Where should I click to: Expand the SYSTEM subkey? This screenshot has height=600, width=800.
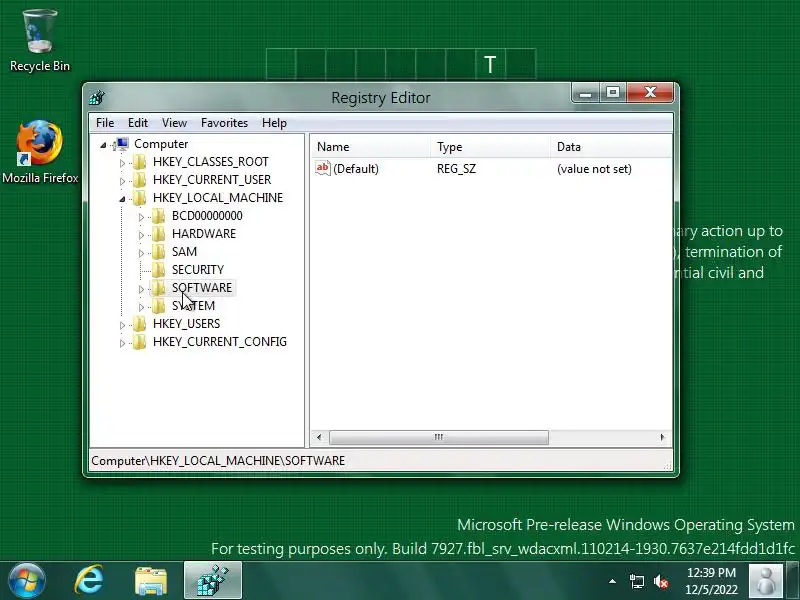(x=141, y=307)
